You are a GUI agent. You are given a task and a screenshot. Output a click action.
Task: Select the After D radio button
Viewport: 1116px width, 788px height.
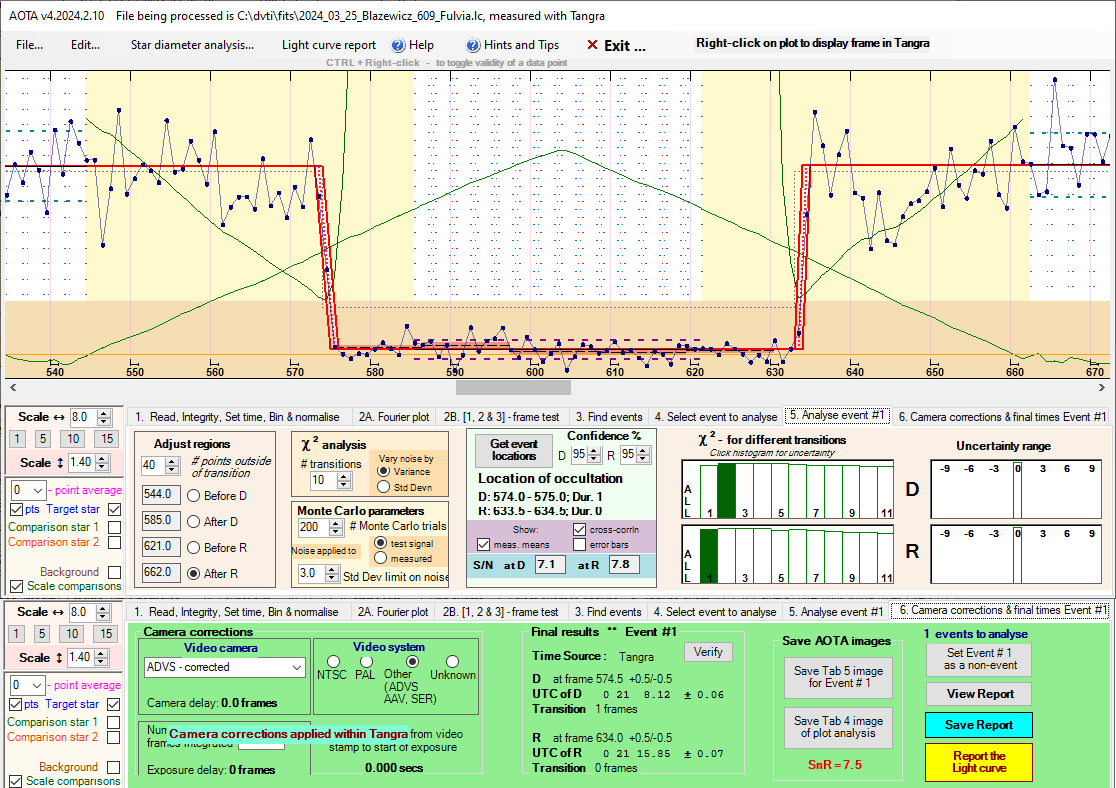tap(193, 522)
